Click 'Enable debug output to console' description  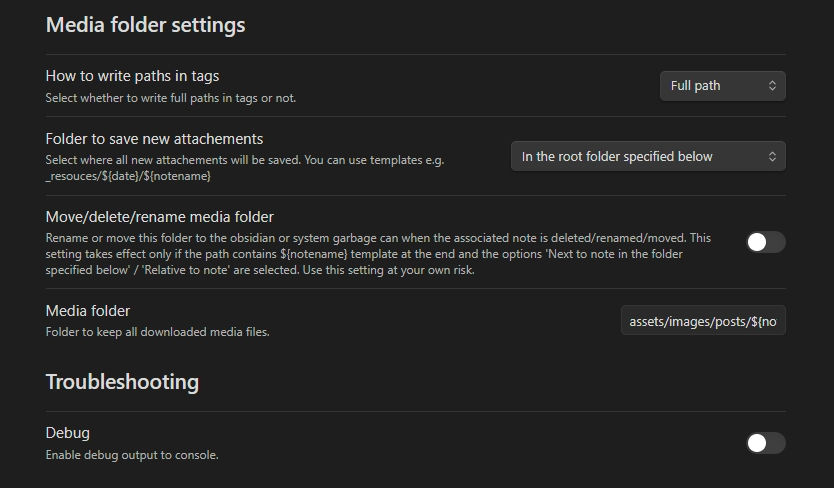point(132,455)
